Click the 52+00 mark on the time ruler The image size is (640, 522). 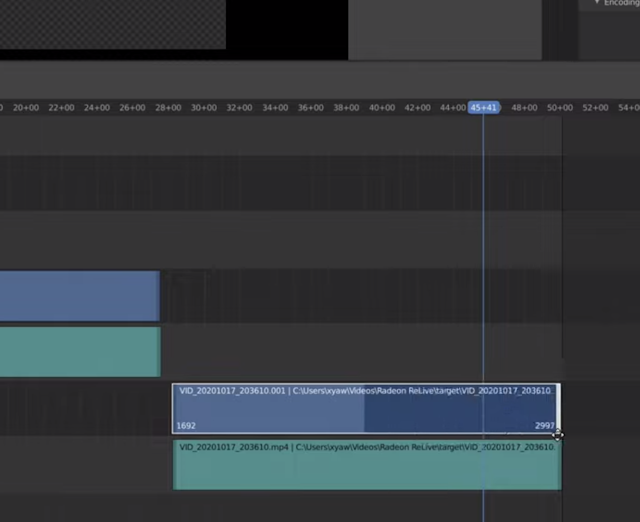click(x=596, y=108)
